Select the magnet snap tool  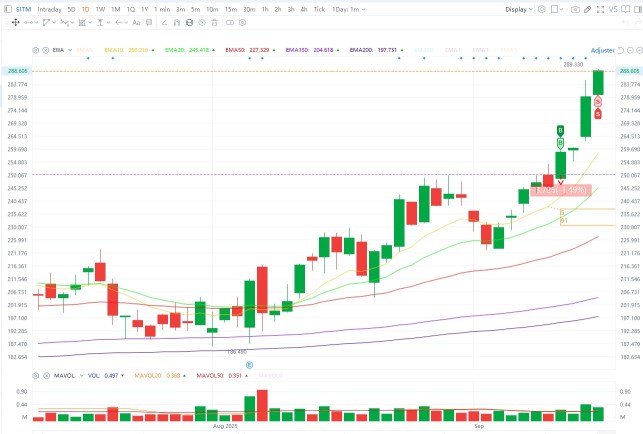click(177, 23)
